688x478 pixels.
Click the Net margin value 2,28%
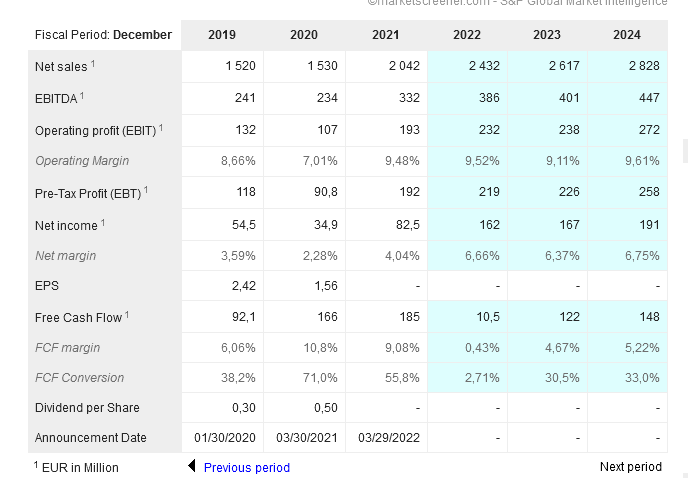pyautogui.click(x=320, y=255)
